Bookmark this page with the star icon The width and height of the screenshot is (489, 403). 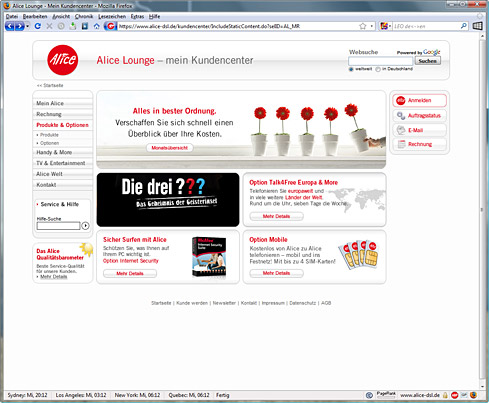pyautogui.click(x=362, y=26)
